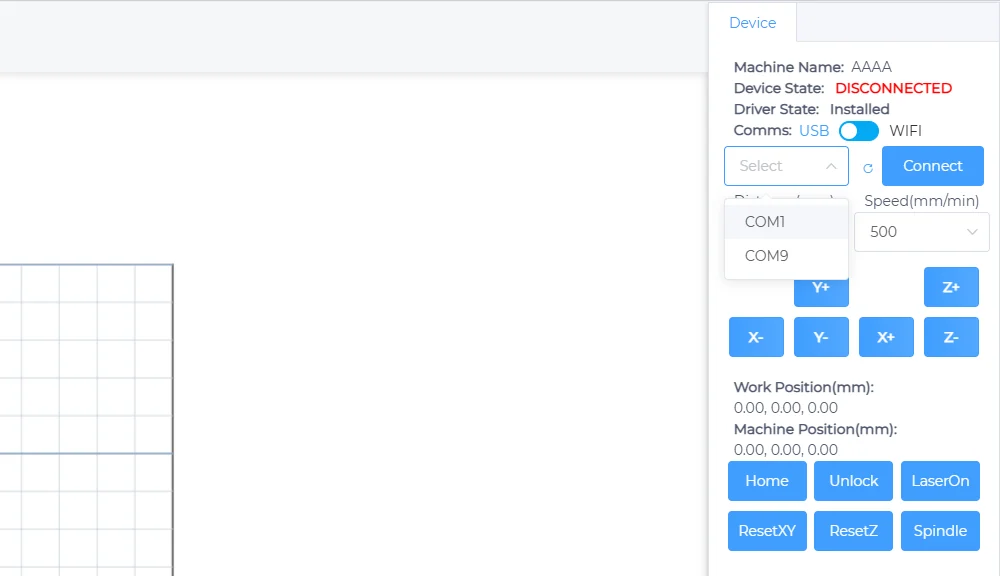This screenshot has height=576, width=1000.
Task: Jog with the X+ button
Action: [886, 337]
